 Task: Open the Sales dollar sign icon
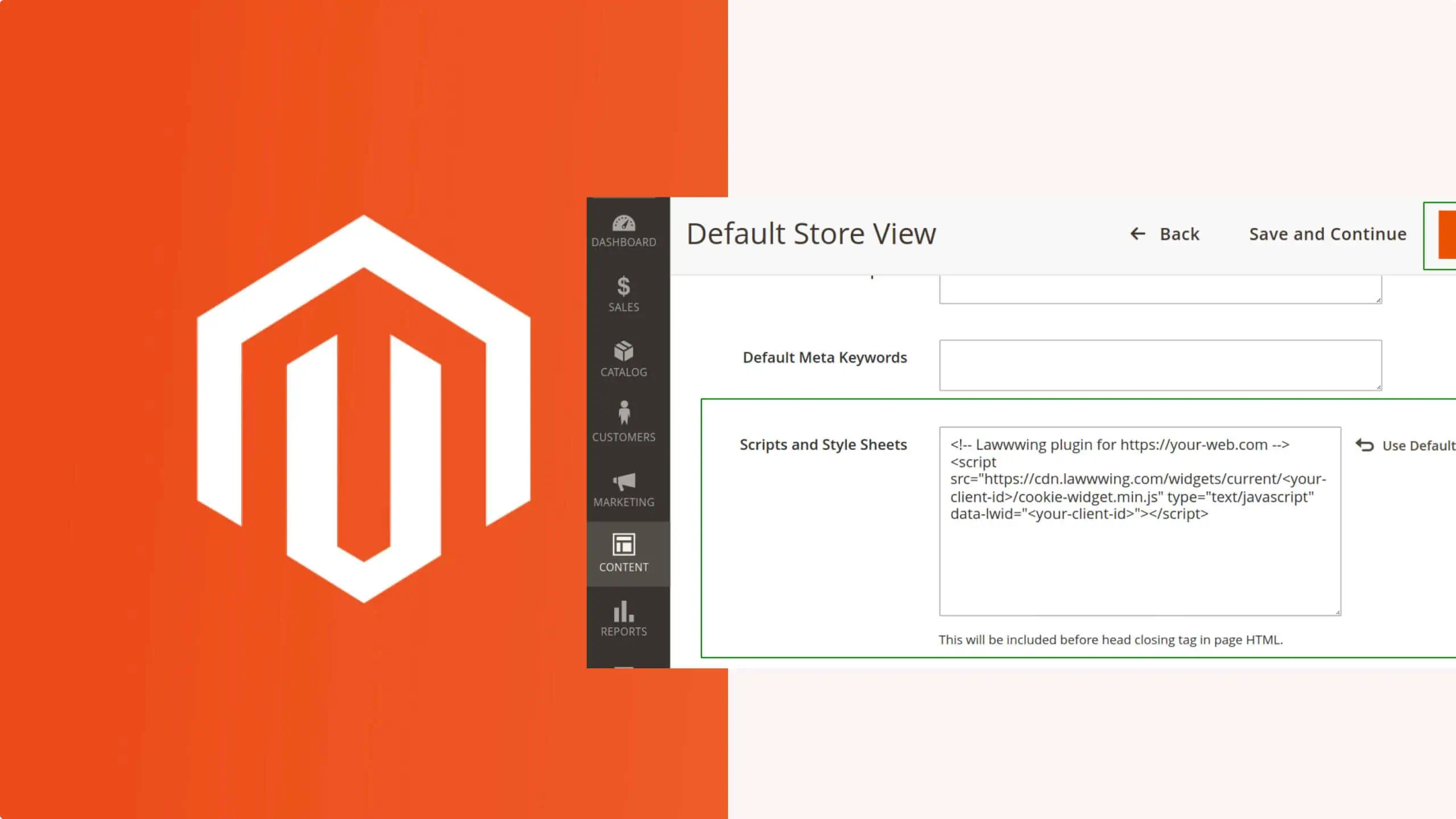coord(623,286)
